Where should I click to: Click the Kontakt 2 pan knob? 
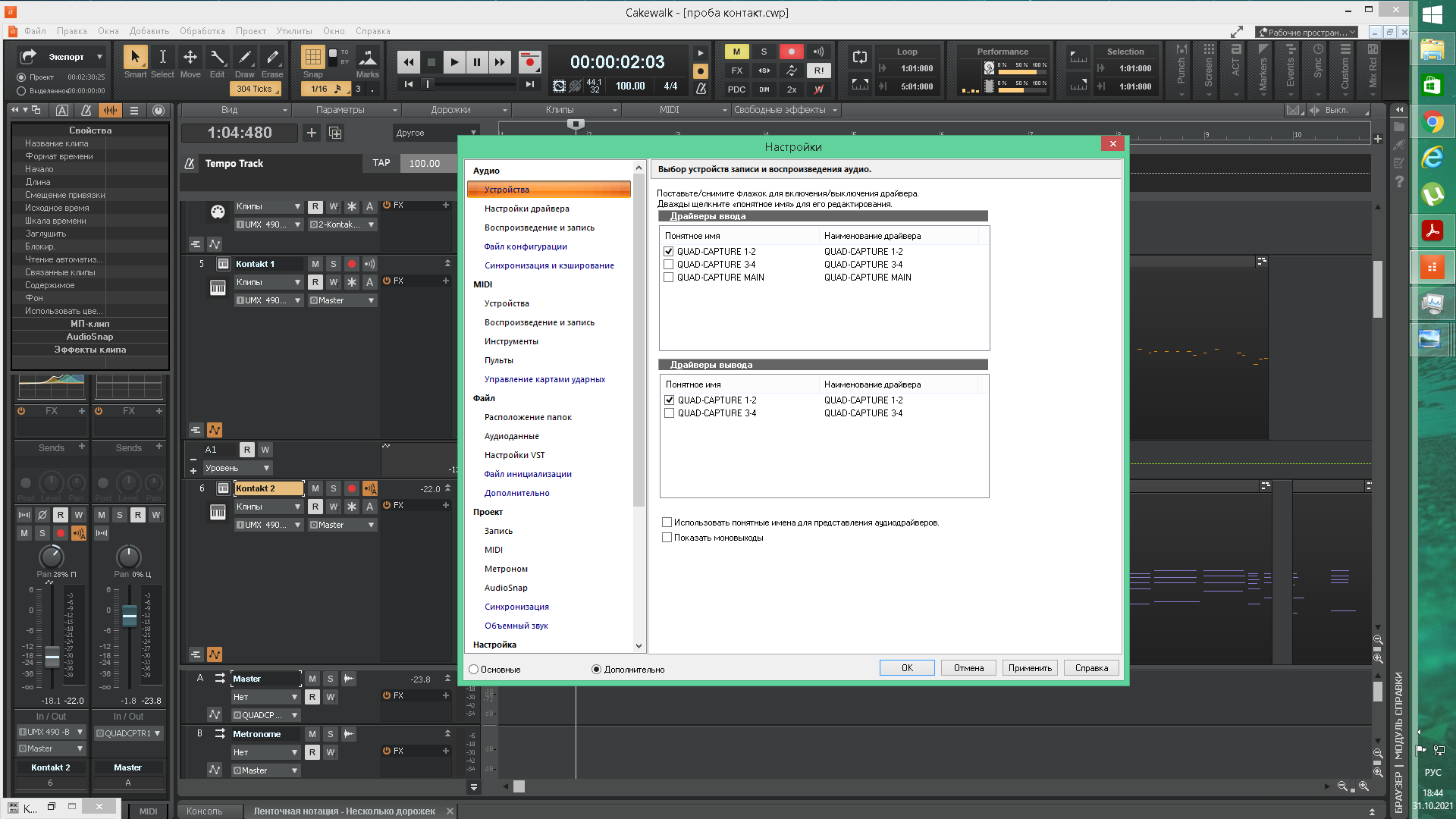coord(51,557)
